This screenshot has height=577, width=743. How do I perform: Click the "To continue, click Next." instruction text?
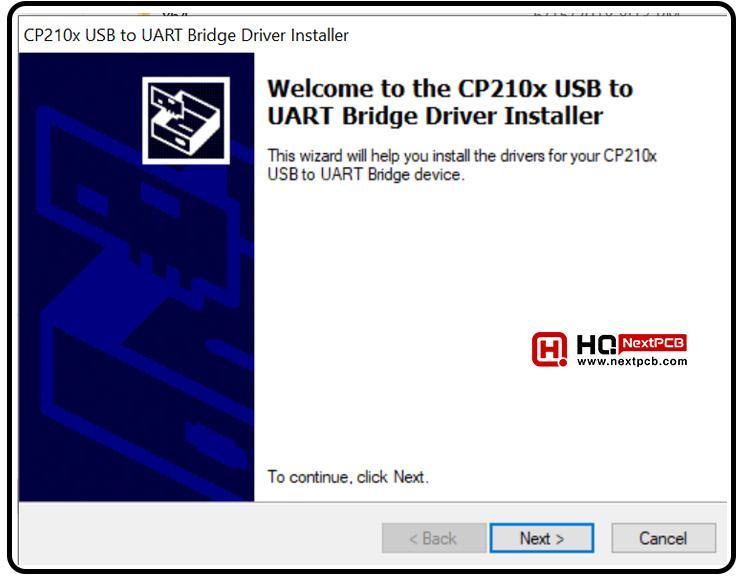(x=348, y=477)
